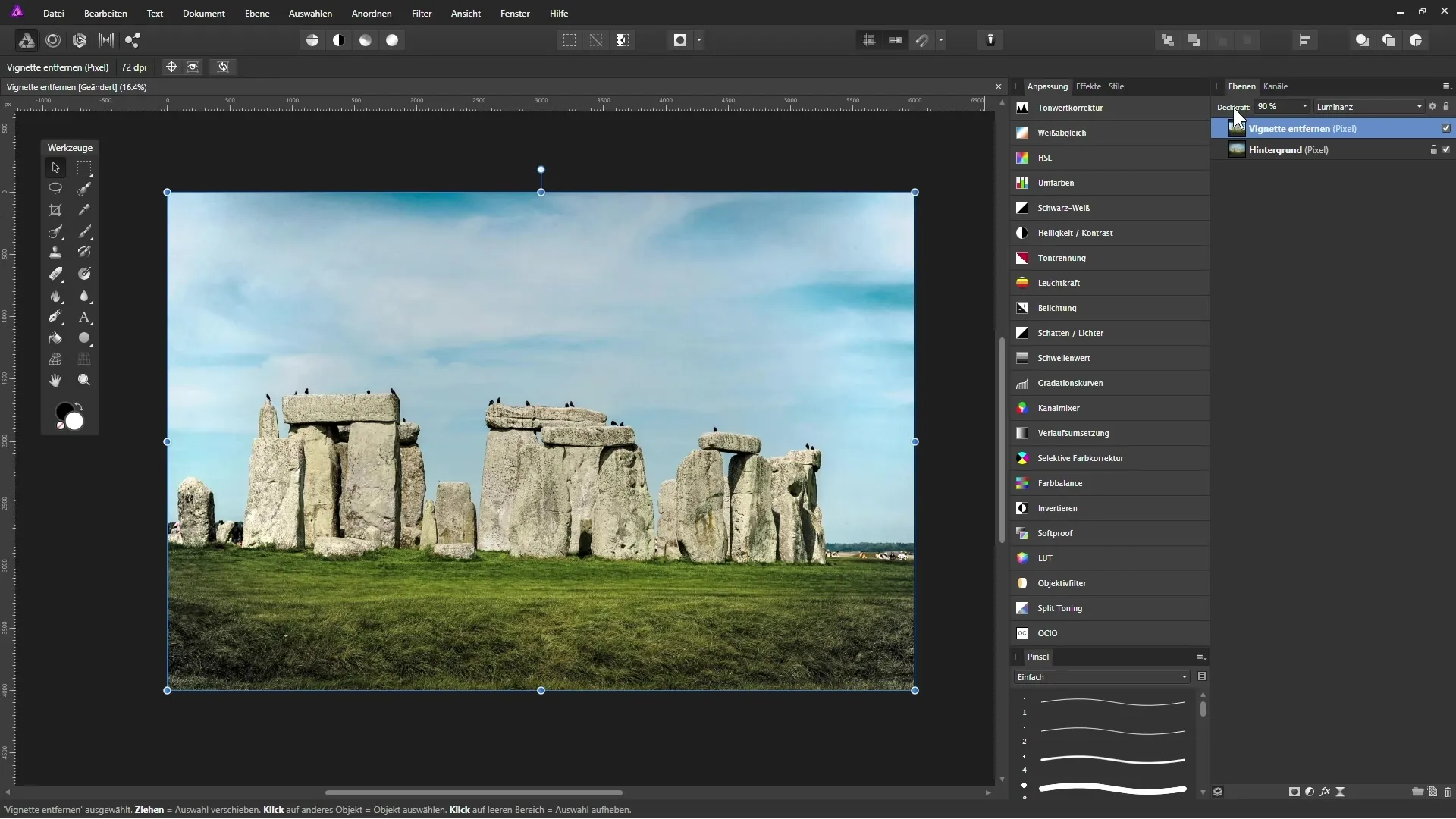Select the Blur droplet tool

click(x=84, y=296)
